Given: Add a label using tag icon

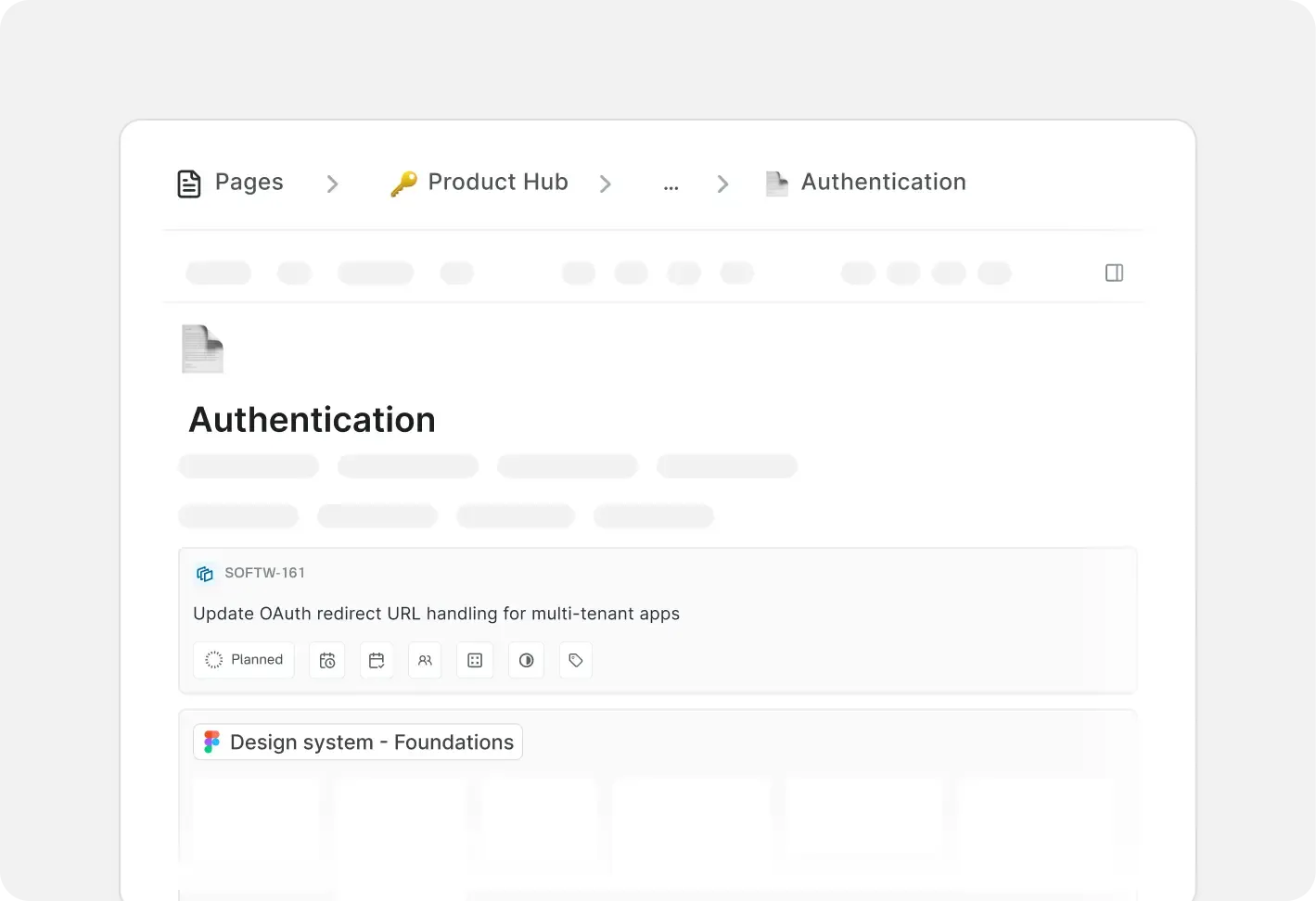Looking at the screenshot, I should (x=576, y=660).
